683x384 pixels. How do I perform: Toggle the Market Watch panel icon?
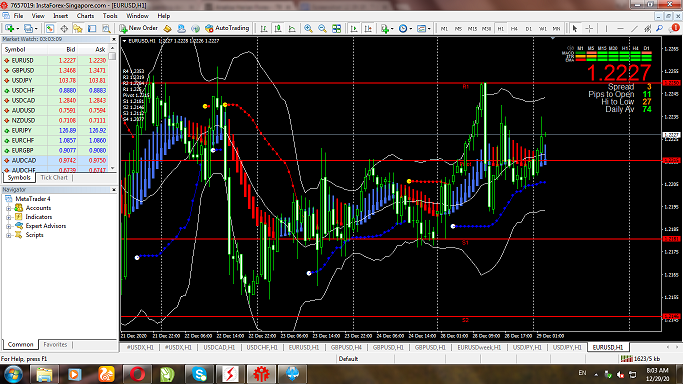pos(50,28)
